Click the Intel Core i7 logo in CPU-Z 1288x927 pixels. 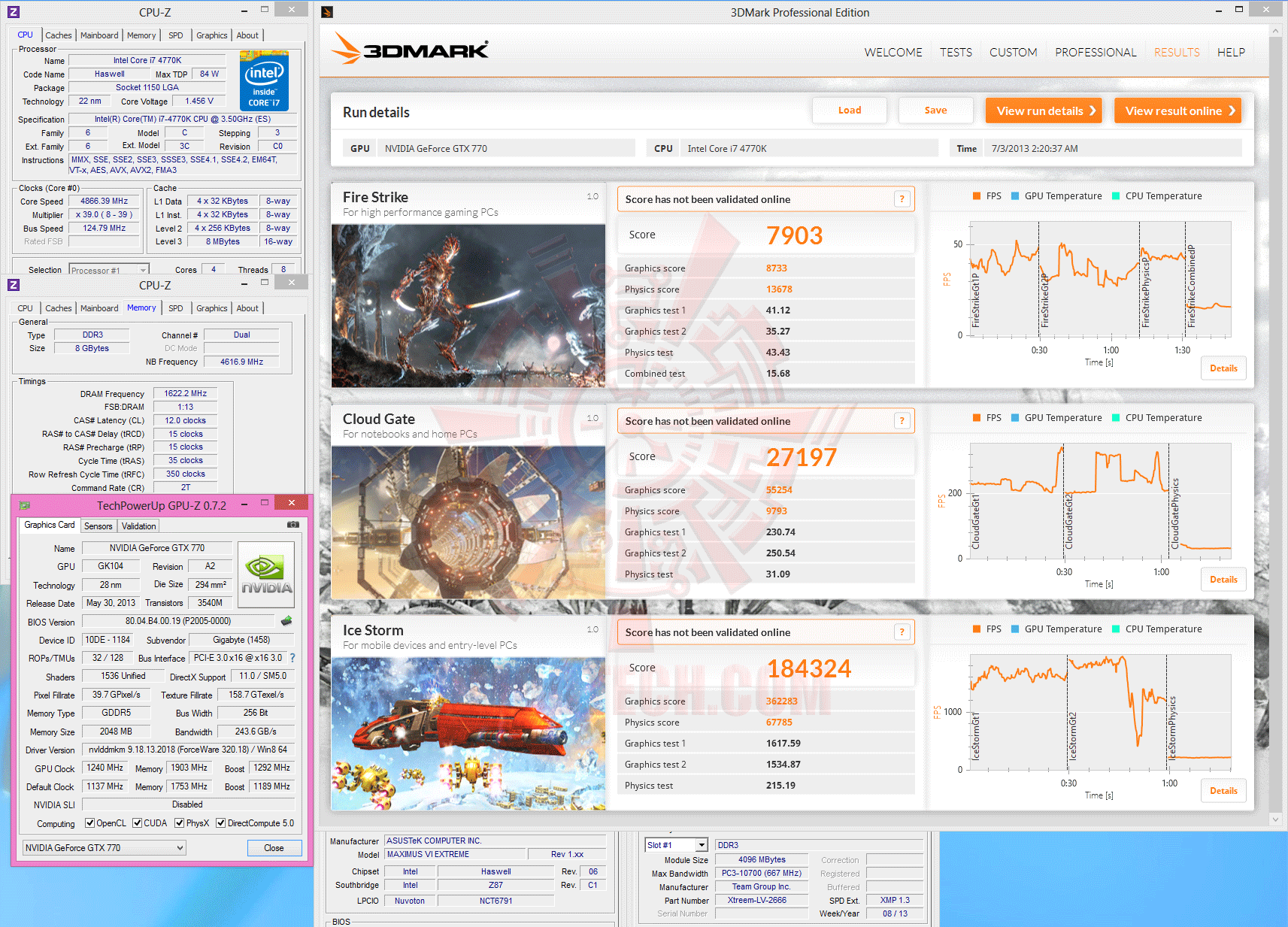pyautogui.click(x=264, y=81)
